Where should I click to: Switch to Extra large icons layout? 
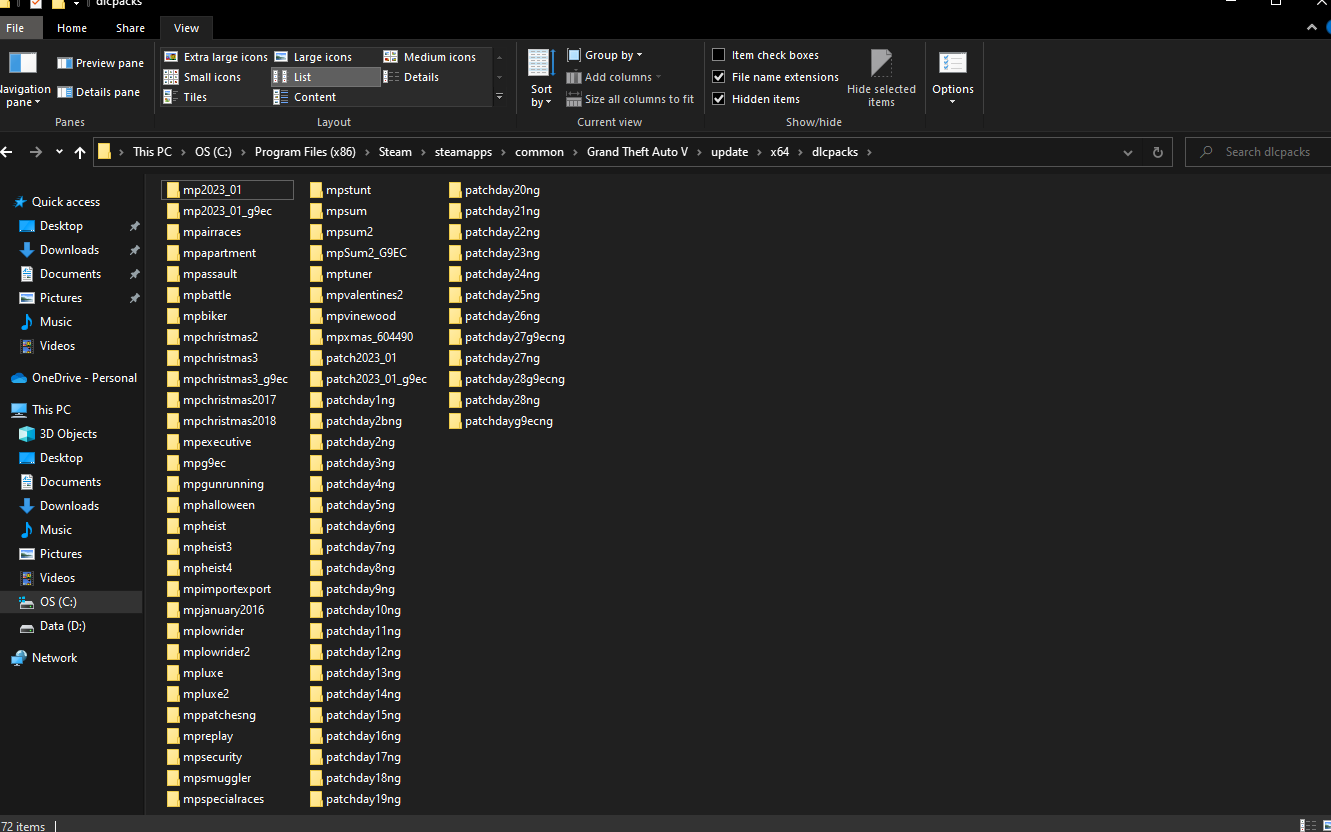216,57
